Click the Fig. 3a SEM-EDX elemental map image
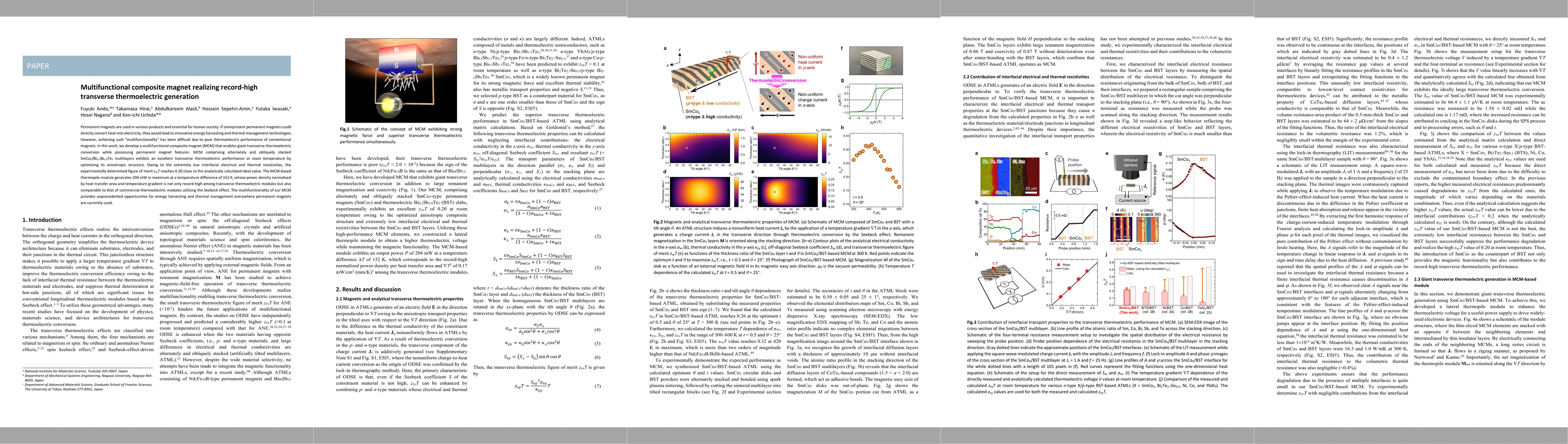This screenshot has height=444, width=1568. [1010, 176]
